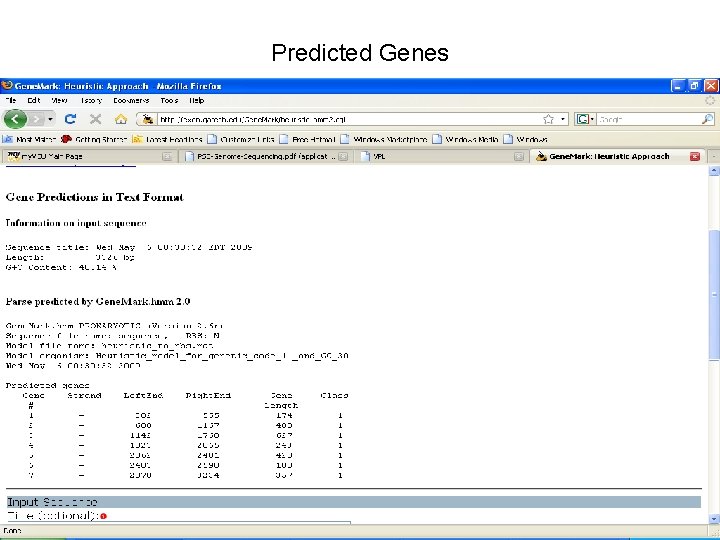Screen dimensions: 720x540
Task: Click the search magnifier icon
Action: point(707,119)
